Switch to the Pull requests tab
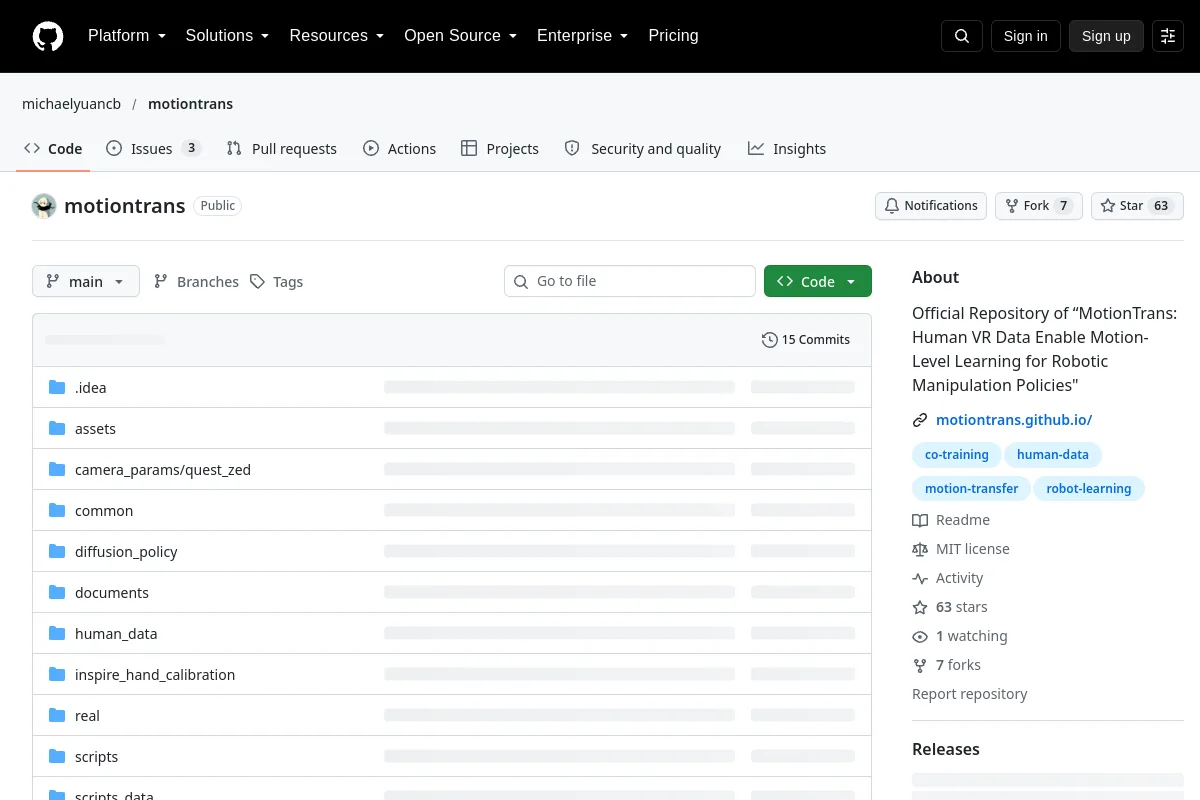1200x800 pixels. [x=282, y=149]
